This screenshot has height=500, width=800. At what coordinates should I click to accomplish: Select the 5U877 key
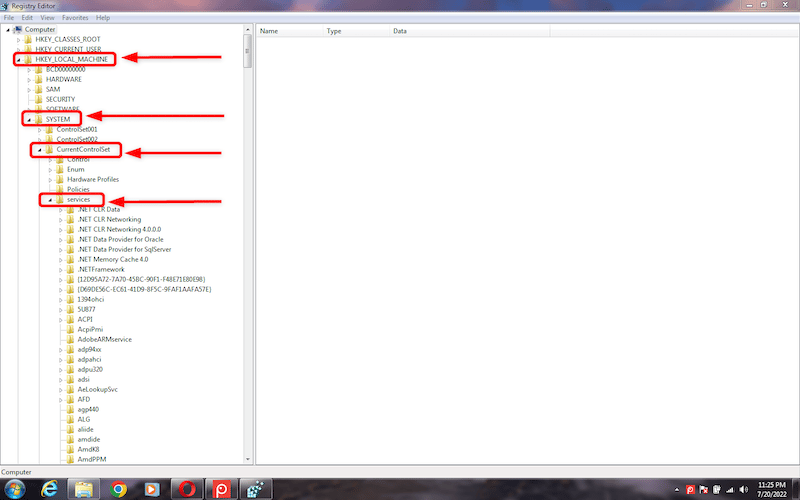[x=86, y=309]
